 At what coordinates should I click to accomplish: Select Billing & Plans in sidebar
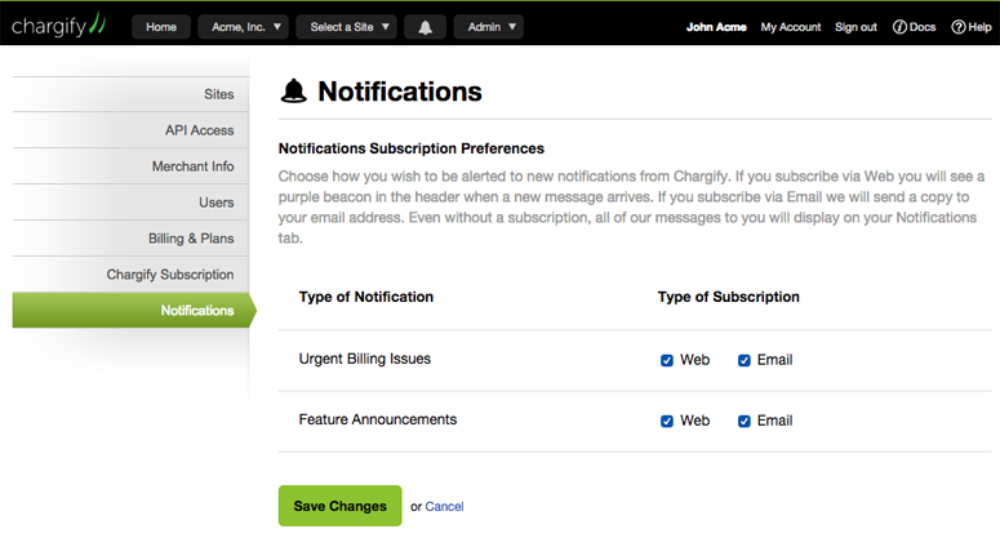tap(131, 238)
